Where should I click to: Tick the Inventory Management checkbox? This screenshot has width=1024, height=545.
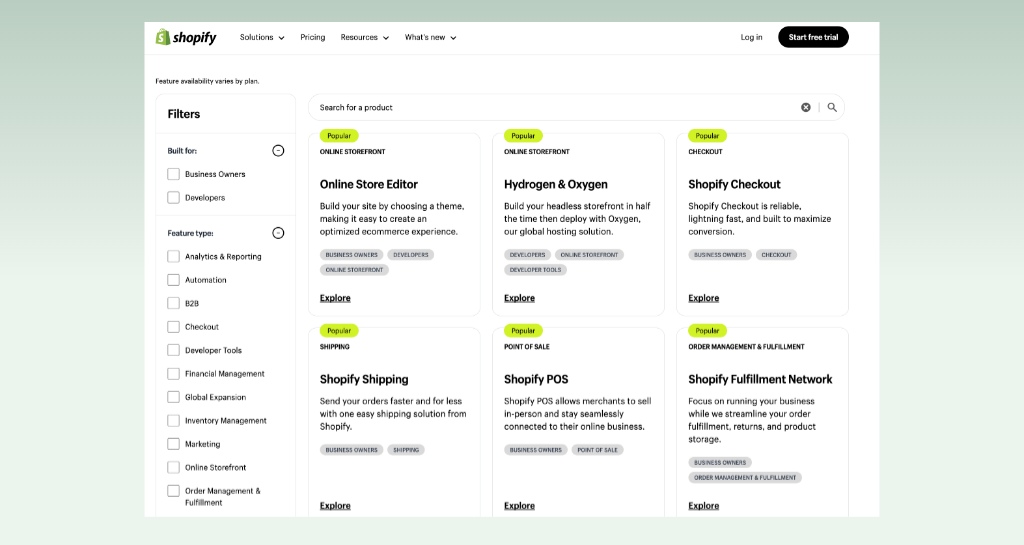coord(173,421)
